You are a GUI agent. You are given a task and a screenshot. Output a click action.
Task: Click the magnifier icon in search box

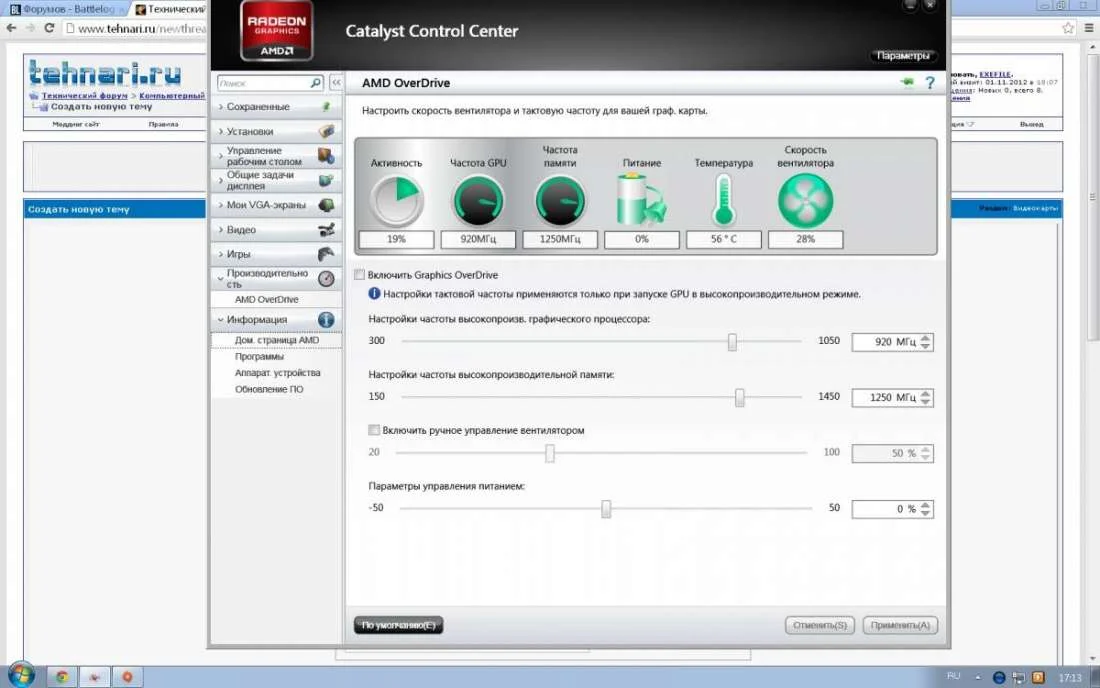[316, 83]
